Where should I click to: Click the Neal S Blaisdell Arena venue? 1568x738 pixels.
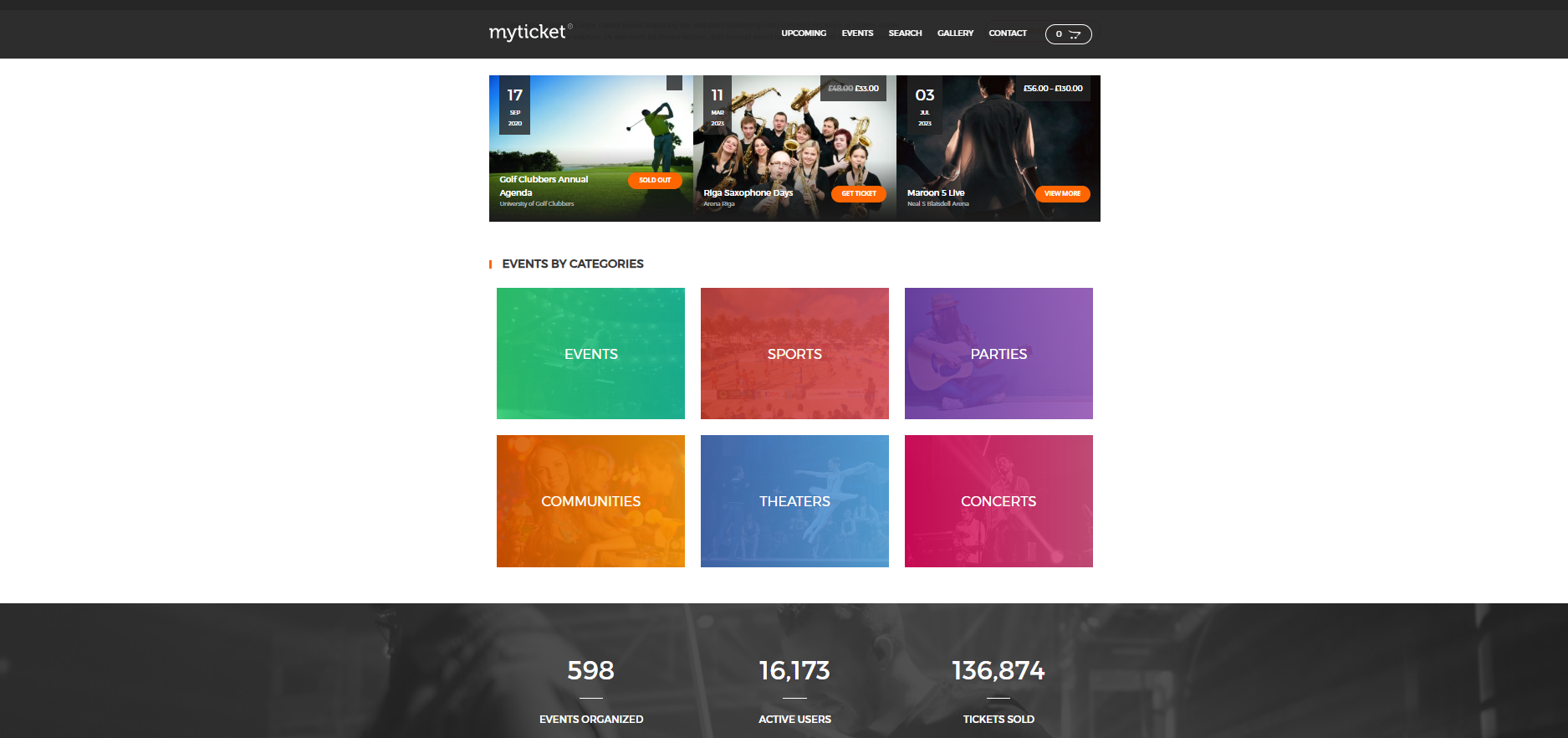[x=938, y=204]
